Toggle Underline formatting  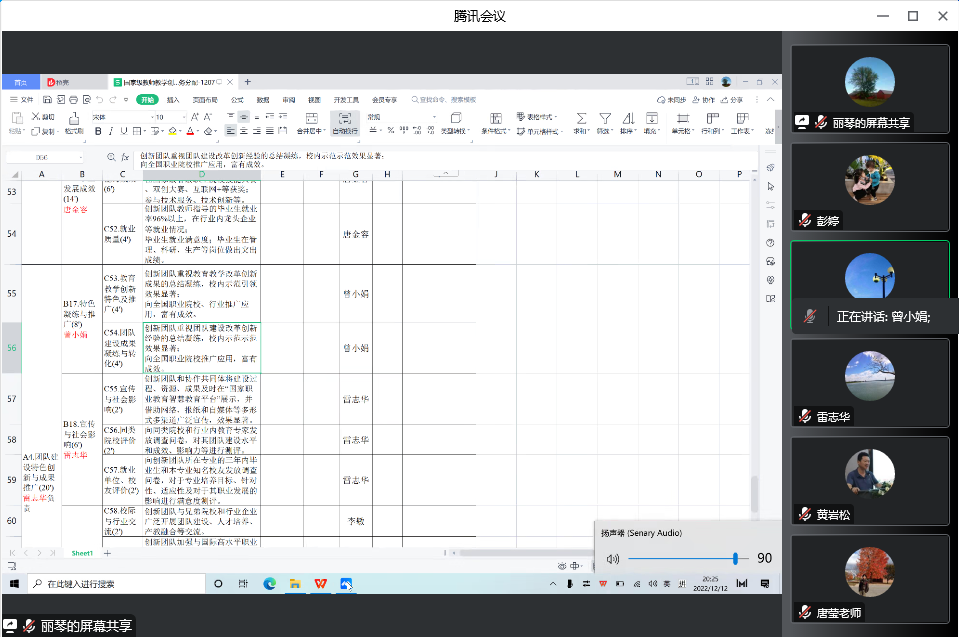[124, 131]
